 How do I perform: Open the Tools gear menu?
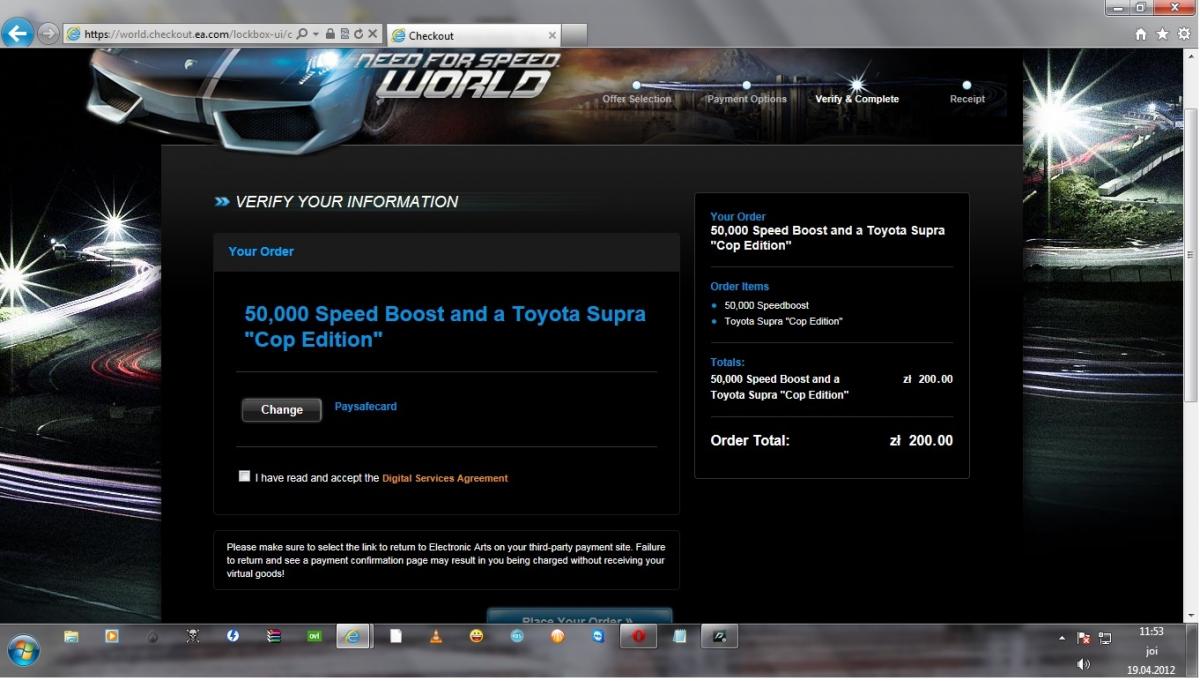click(x=1184, y=34)
